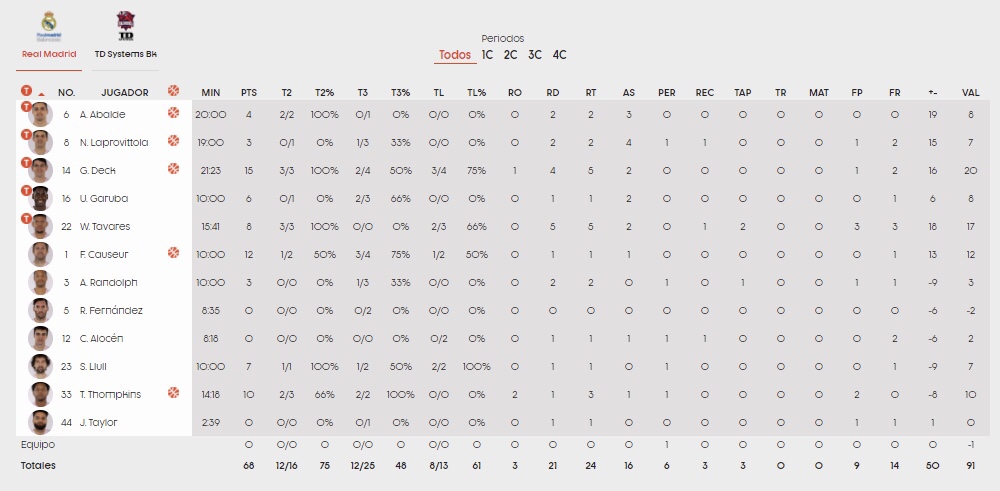Show stats for the 4C period

tap(559, 55)
